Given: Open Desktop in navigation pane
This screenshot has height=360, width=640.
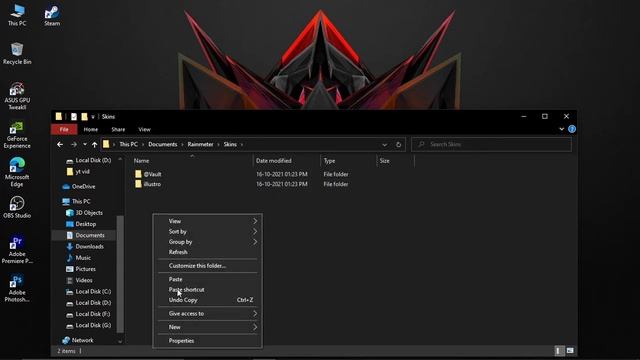Looking at the screenshot, I should click(x=86, y=224).
